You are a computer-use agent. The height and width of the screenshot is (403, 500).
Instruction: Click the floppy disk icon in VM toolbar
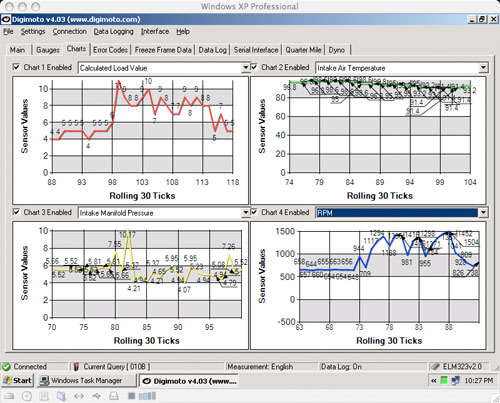44,396
